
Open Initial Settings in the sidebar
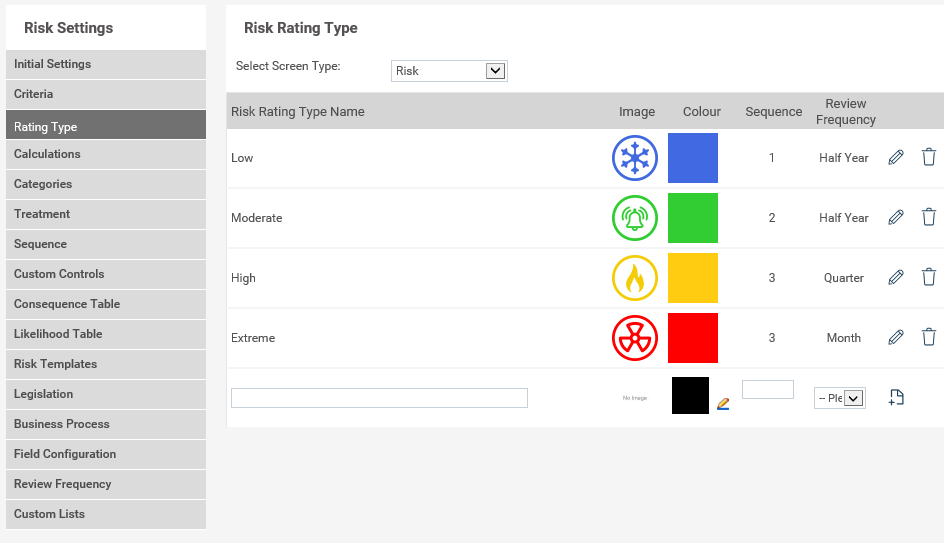(105, 64)
